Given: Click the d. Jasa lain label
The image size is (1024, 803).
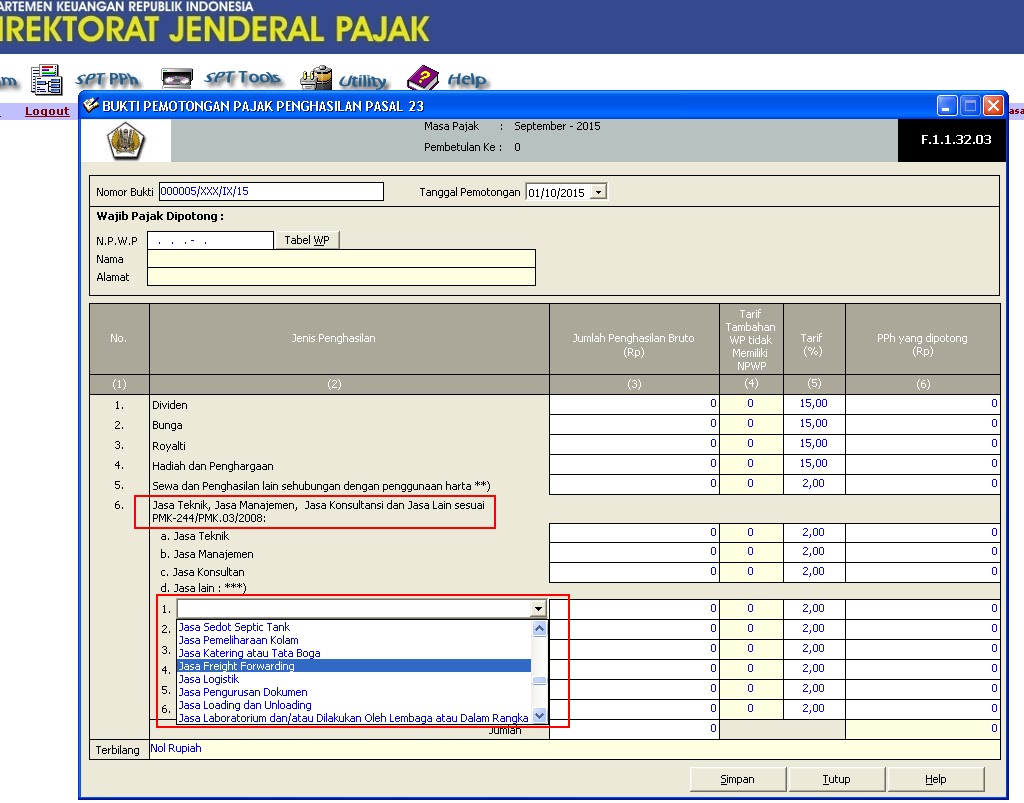Looking at the screenshot, I should [x=203, y=588].
